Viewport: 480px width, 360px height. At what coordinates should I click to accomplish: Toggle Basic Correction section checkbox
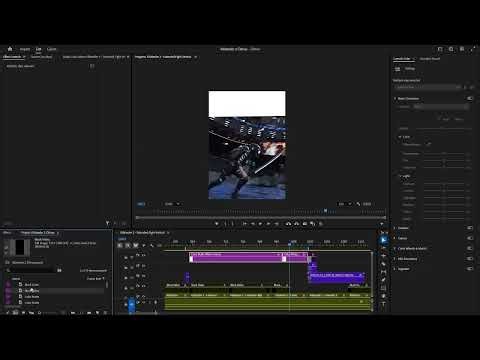tap(470, 98)
